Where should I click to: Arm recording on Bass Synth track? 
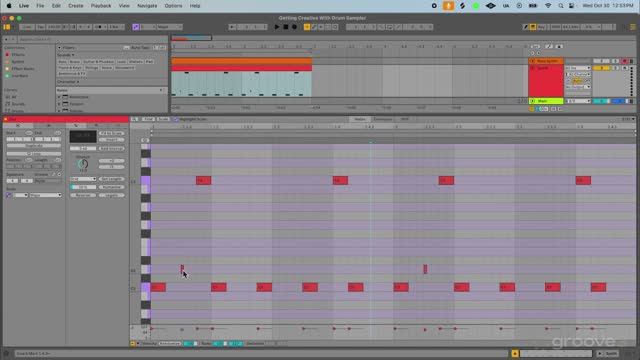pos(624,61)
